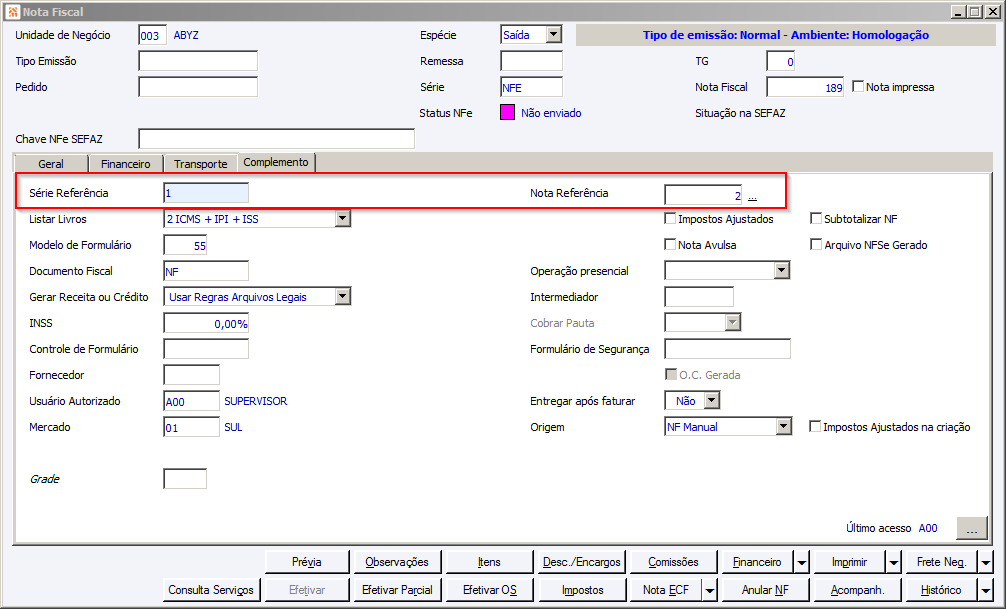Click the Imprimir button

point(849,562)
